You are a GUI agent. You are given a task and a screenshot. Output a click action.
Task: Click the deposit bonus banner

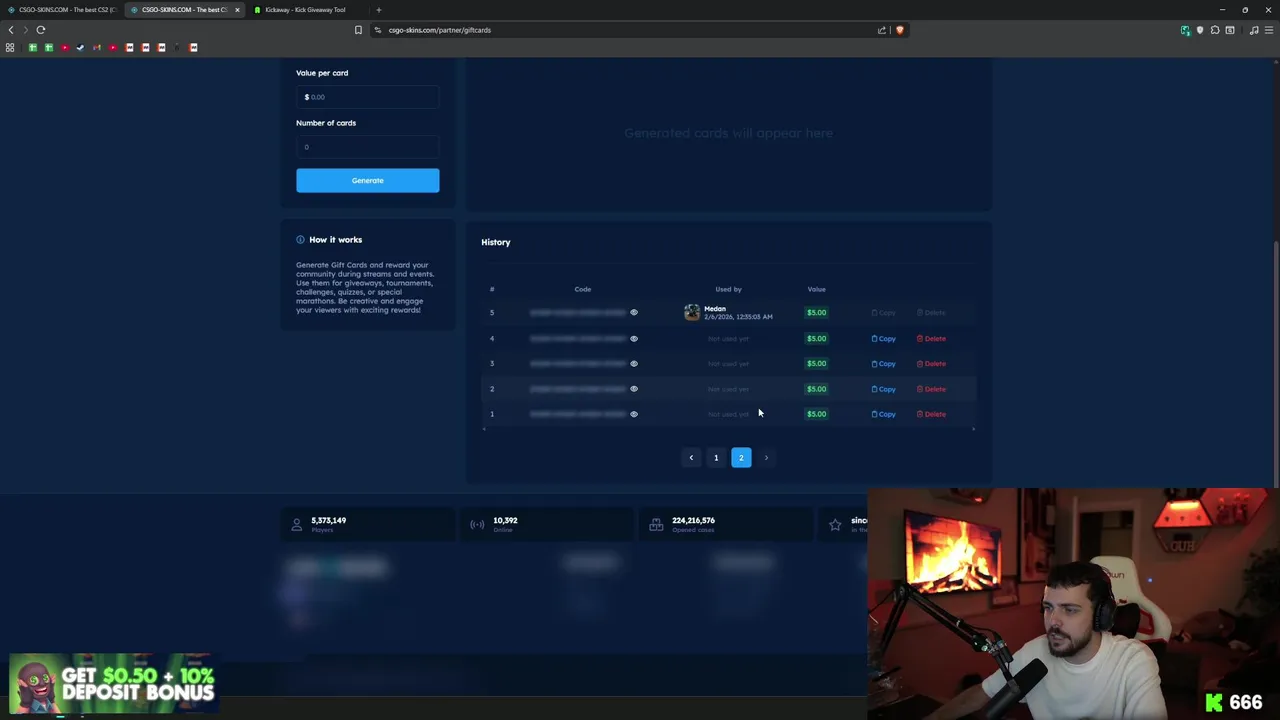click(112, 683)
